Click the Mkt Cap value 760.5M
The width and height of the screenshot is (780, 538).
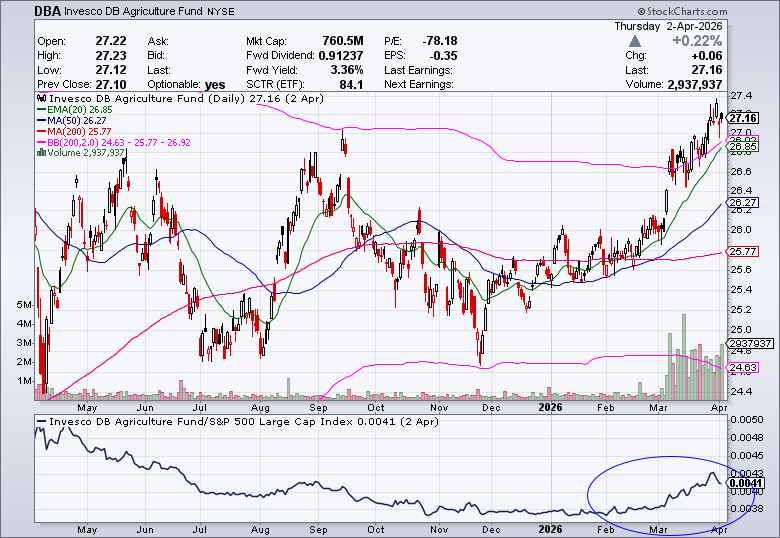343,41
